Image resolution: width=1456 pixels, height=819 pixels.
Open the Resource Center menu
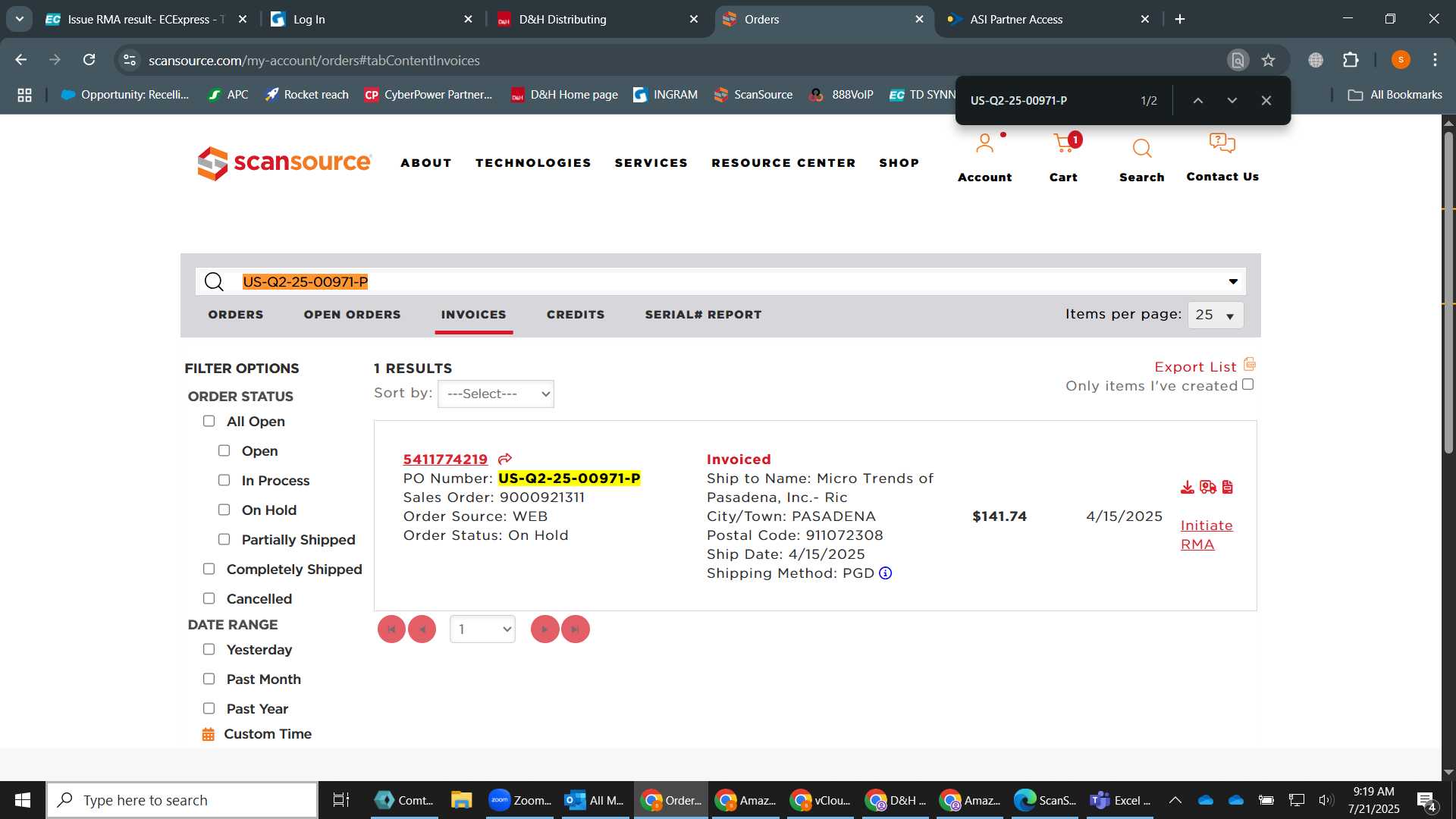[x=783, y=163]
